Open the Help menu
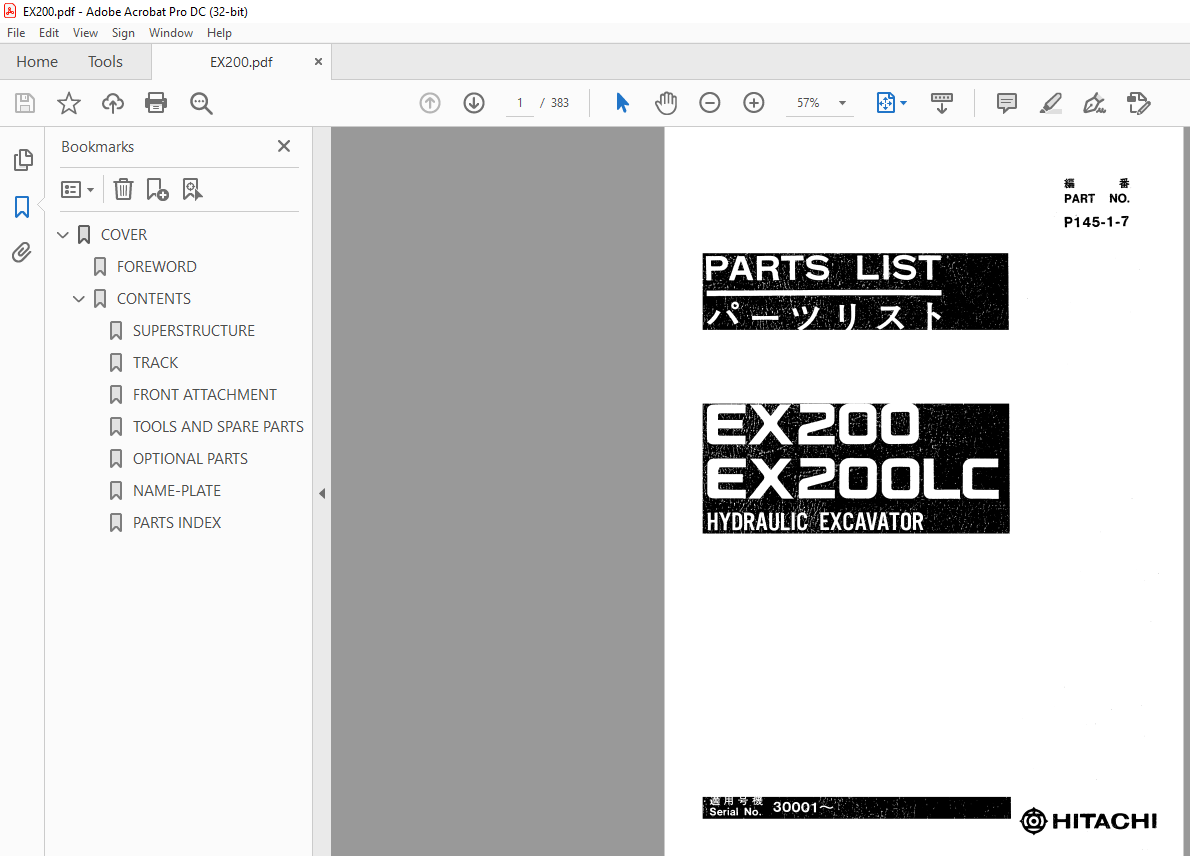 [219, 33]
